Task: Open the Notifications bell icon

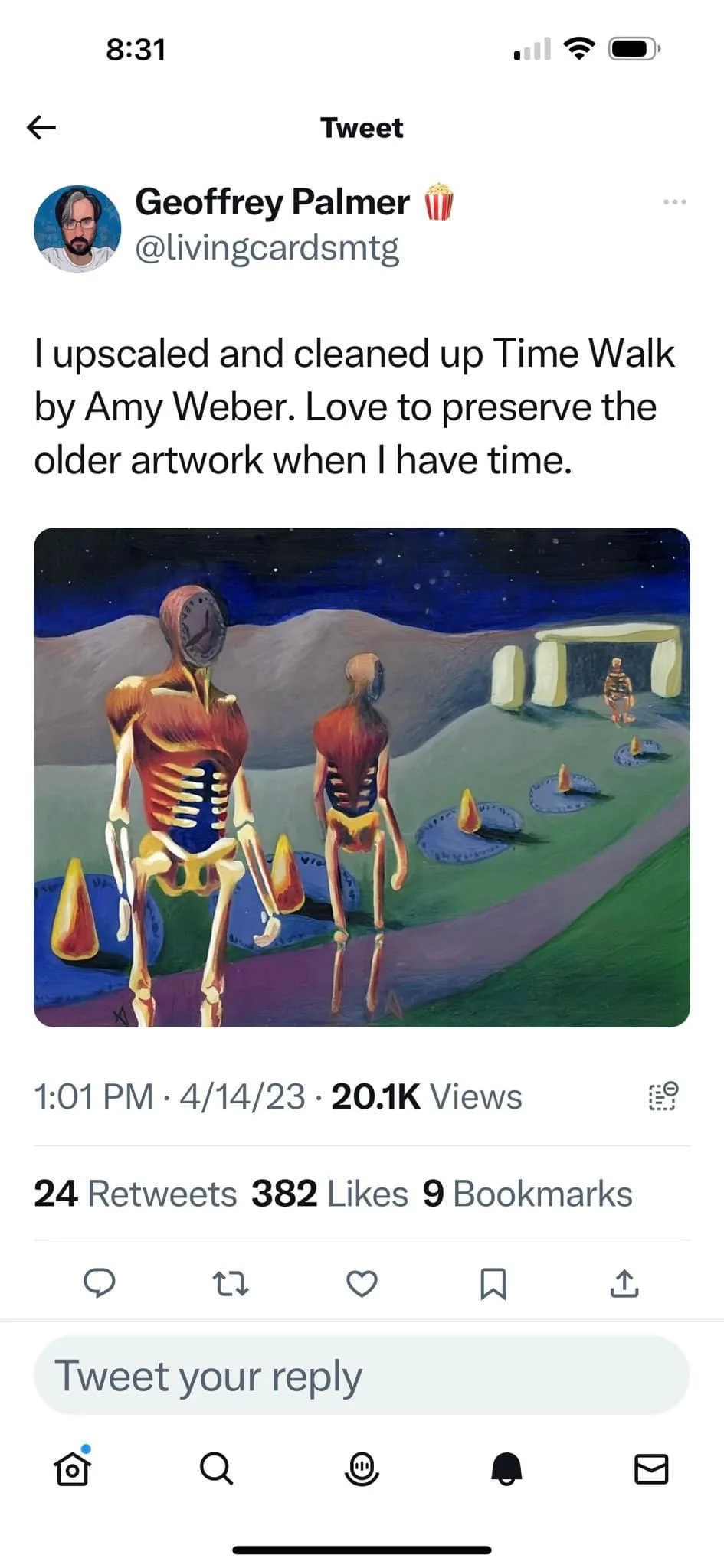Action: click(506, 1468)
